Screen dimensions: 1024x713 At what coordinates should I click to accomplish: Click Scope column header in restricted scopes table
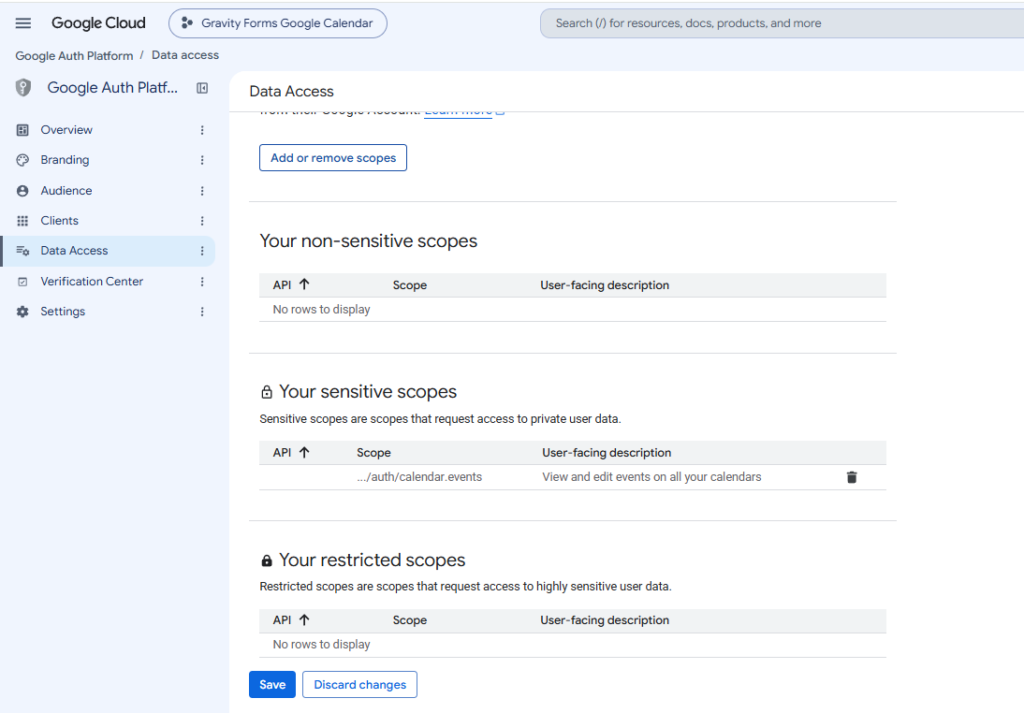[409, 620]
